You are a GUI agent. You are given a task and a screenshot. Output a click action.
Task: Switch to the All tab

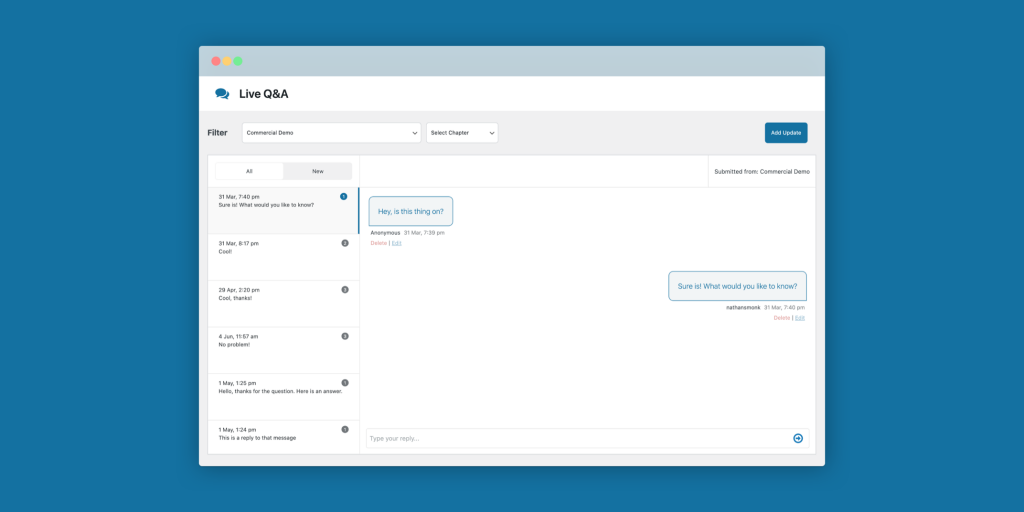(x=249, y=171)
